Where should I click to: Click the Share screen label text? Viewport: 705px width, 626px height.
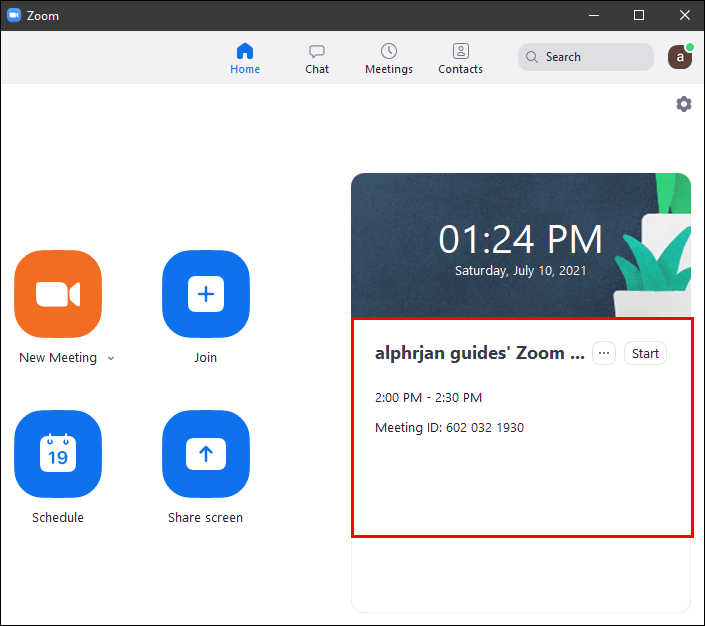(x=205, y=518)
